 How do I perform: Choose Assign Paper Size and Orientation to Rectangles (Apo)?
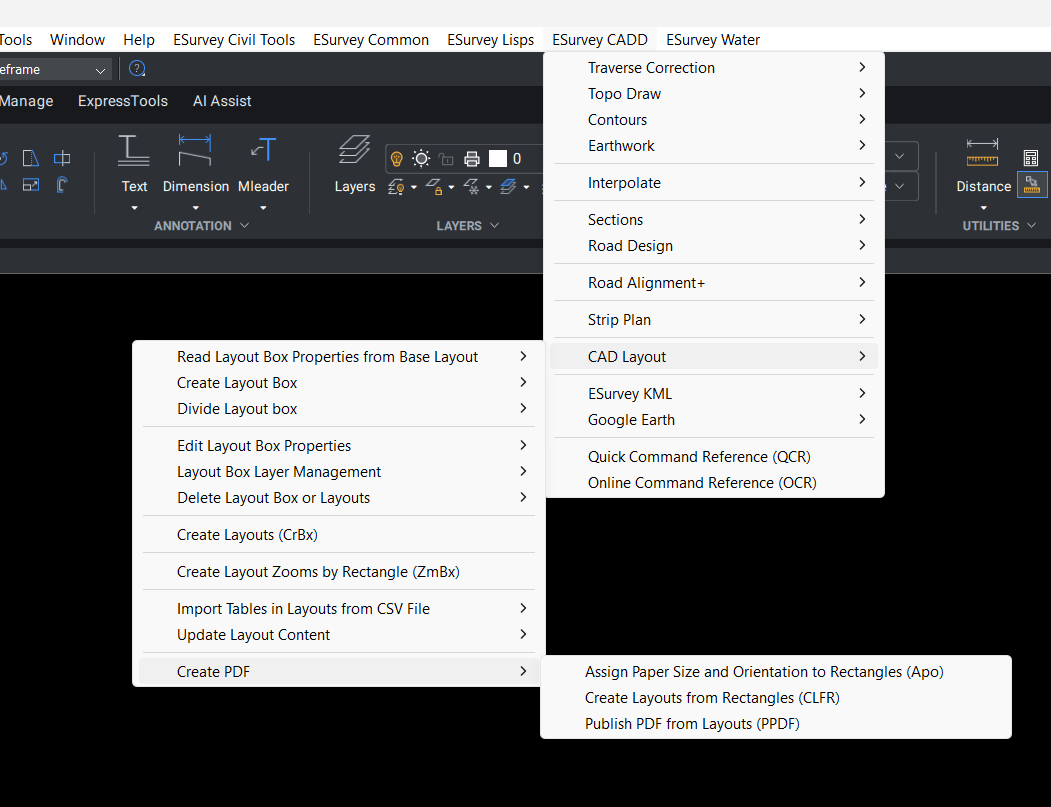(x=776, y=672)
